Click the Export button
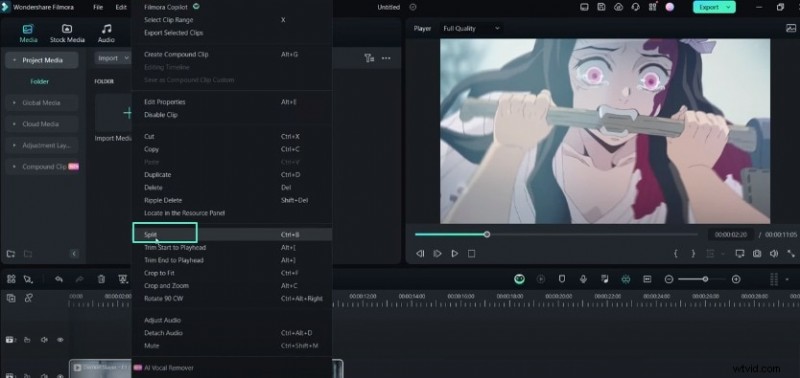 [709, 7]
